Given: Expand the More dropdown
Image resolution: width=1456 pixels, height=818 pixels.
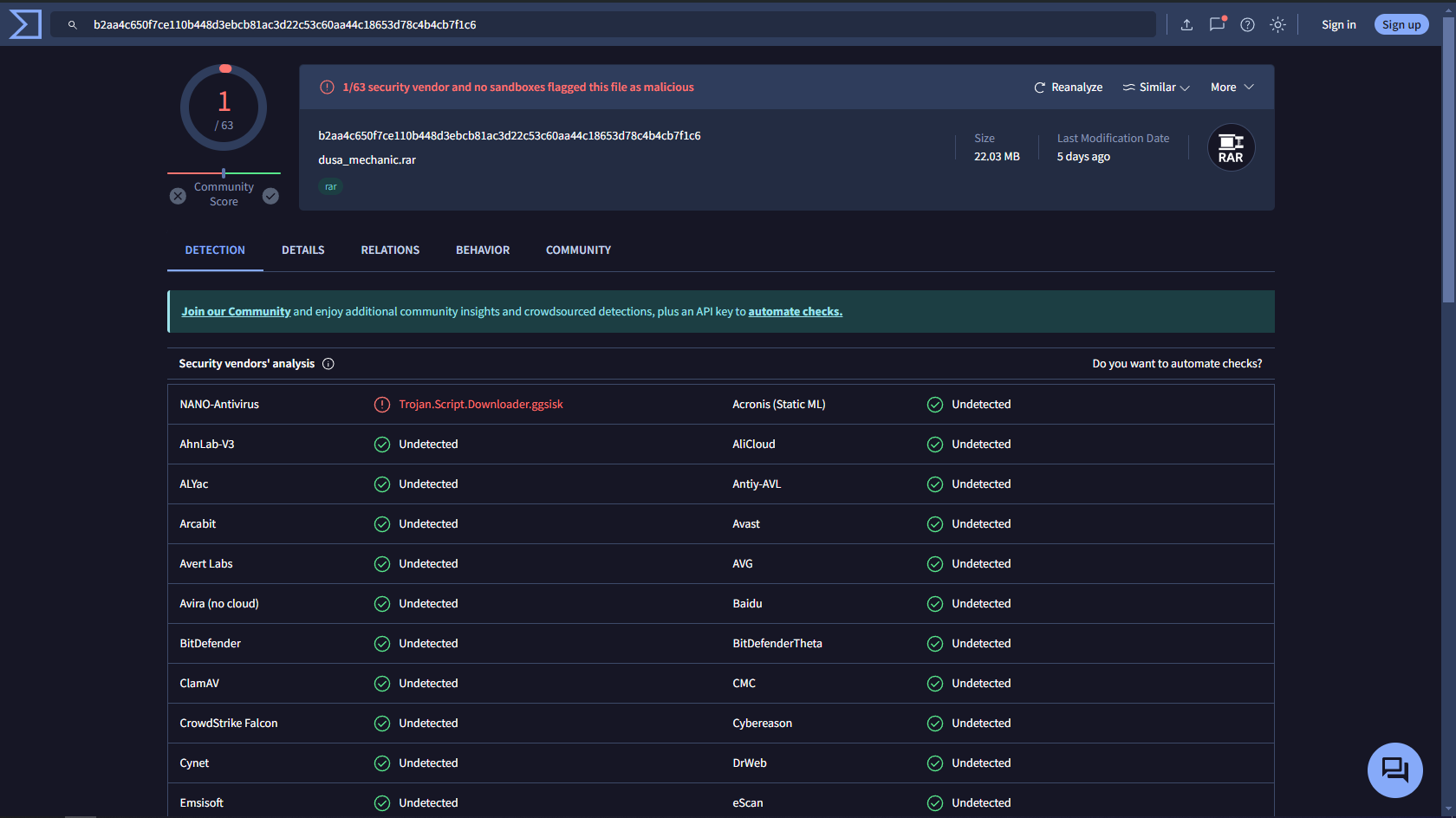Looking at the screenshot, I should 1232,88.
